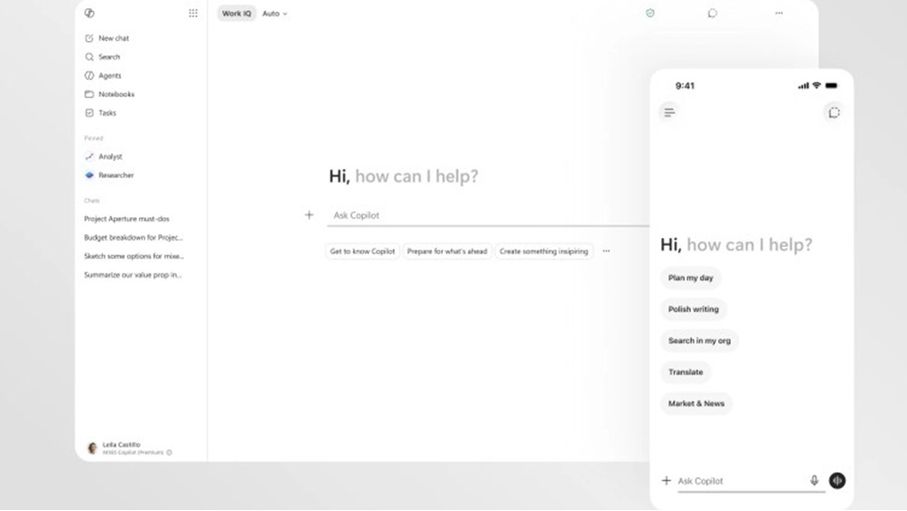Click the mobile signal strength icon
Screen dimensions: 907x511
point(803,86)
